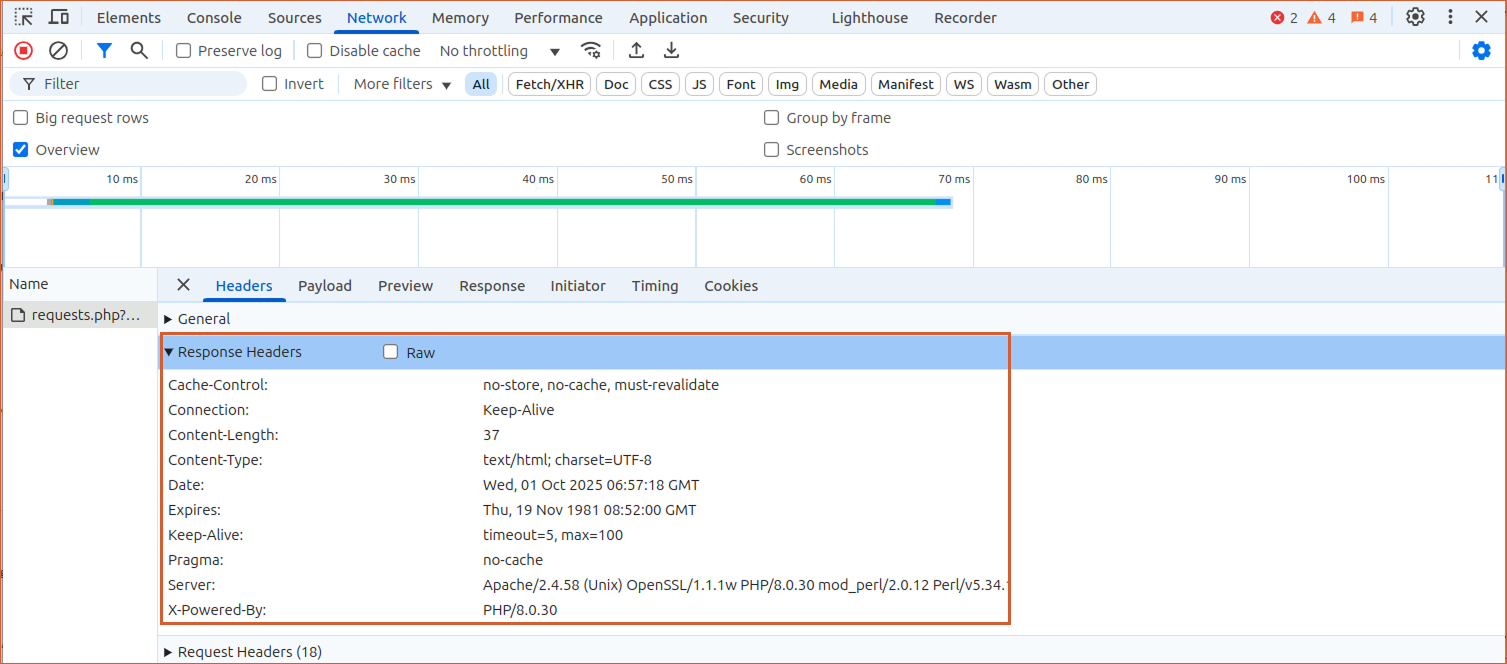Stop recording network log
The width and height of the screenshot is (1507, 664).
[24, 51]
